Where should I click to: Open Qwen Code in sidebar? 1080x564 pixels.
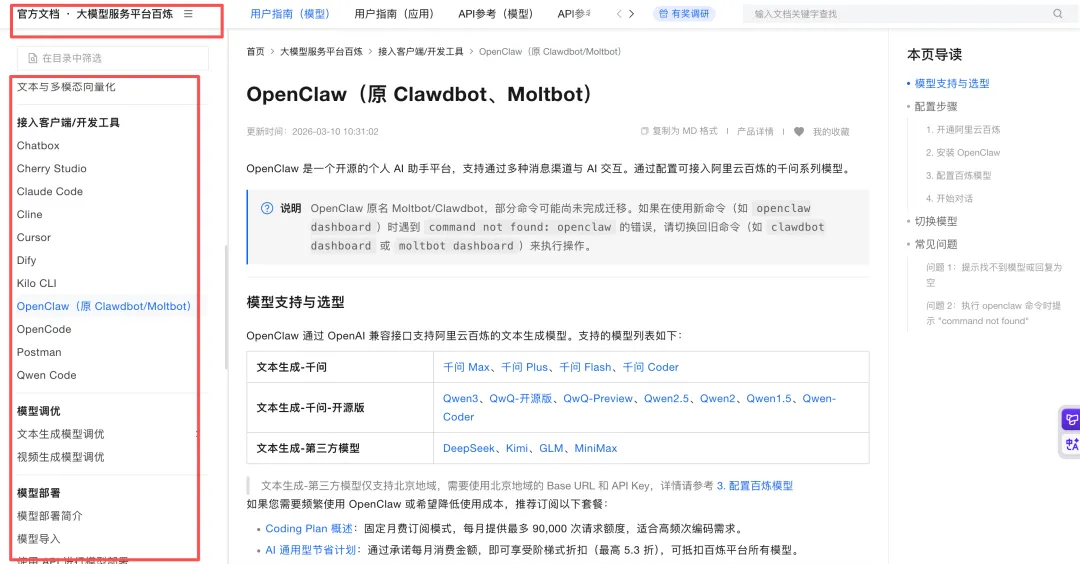point(46,375)
